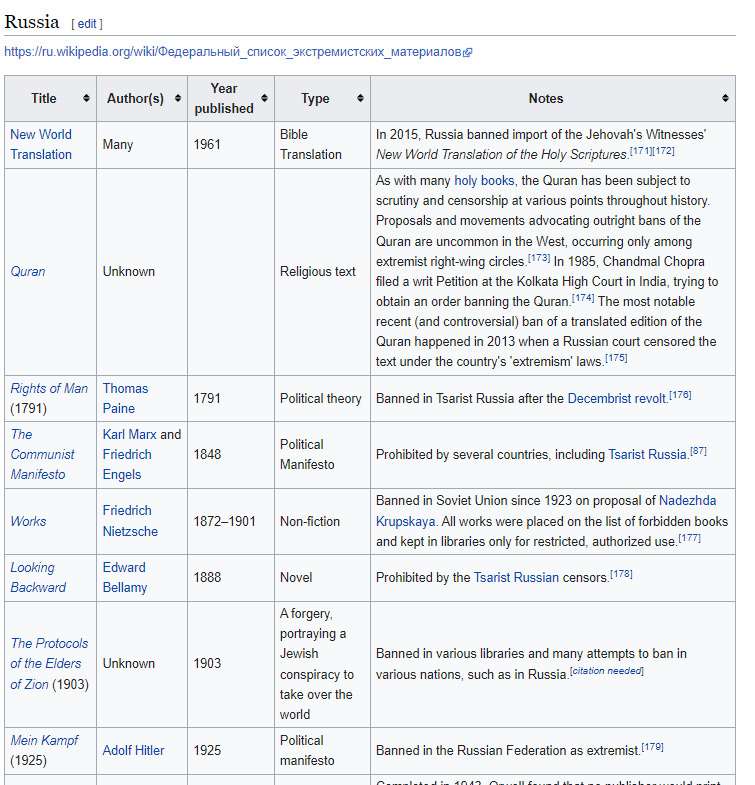This screenshot has width=755, height=785.
Task: Sort table by Title column arrows
Action: (86, 98)
